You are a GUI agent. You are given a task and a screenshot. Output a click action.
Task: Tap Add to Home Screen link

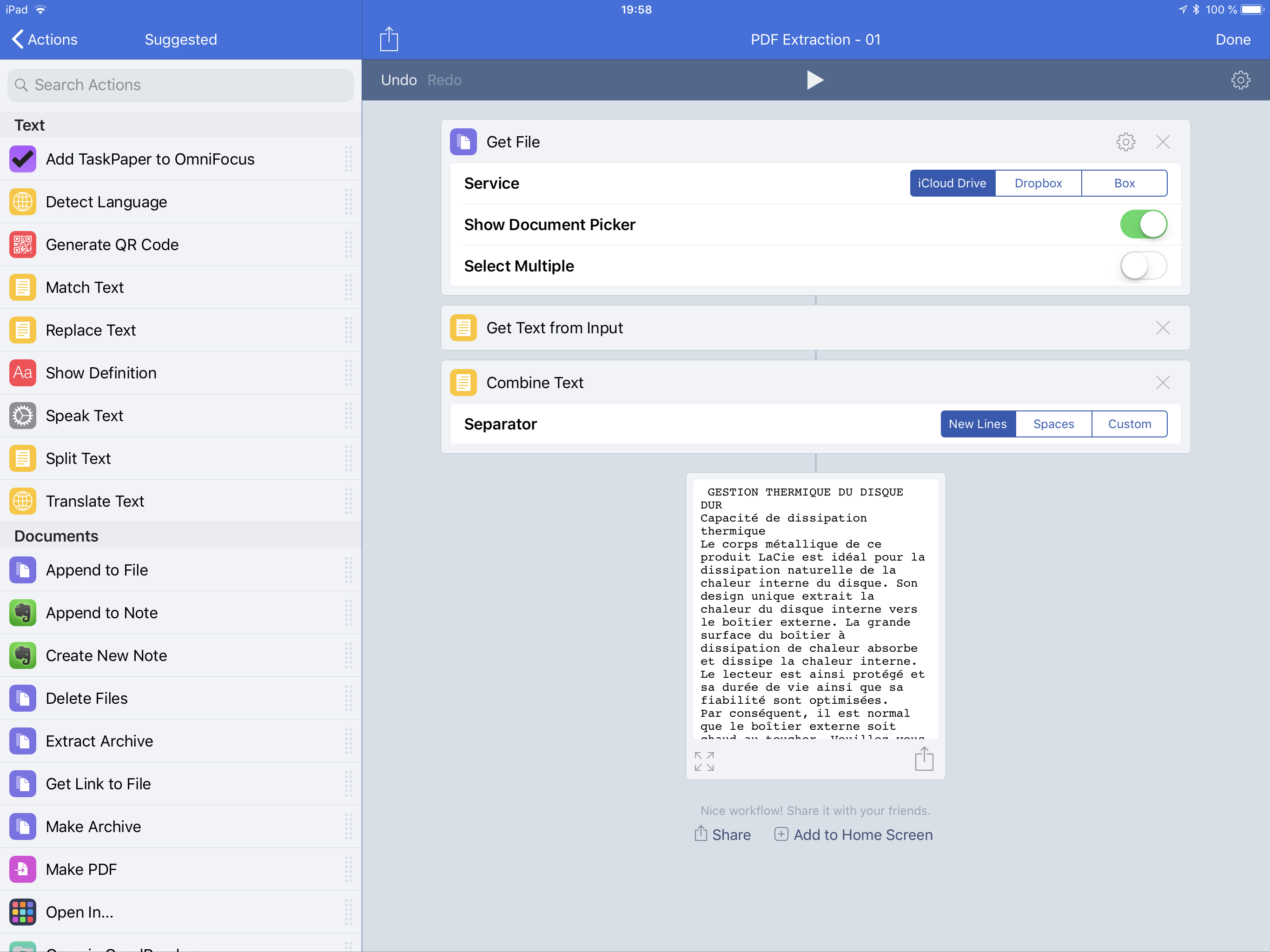tap(854, 835)
